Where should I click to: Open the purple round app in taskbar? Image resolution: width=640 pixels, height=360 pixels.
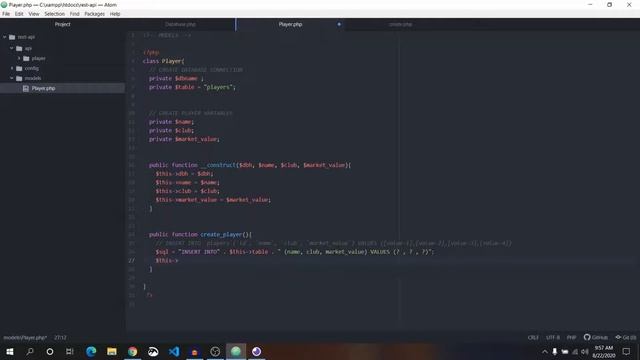[x=256, y=351]
